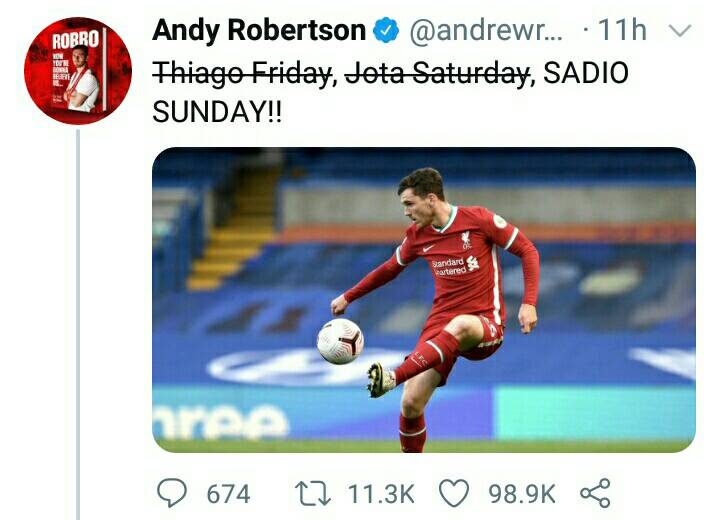The width and height of the screenshot is (720, 520).
Task: Click the football in the photo
Action: 340,341
